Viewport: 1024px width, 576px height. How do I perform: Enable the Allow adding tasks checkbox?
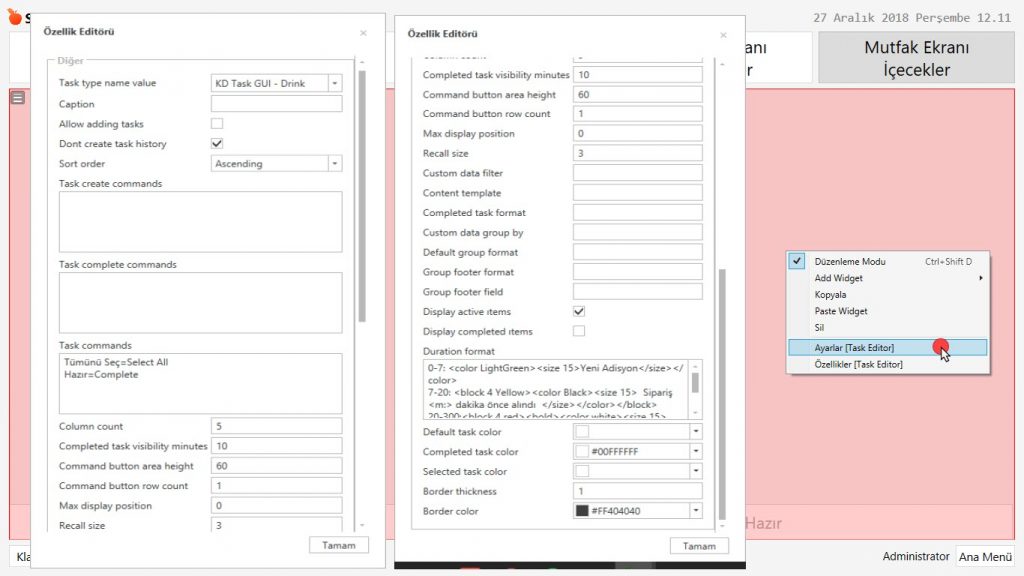point(217,124)
